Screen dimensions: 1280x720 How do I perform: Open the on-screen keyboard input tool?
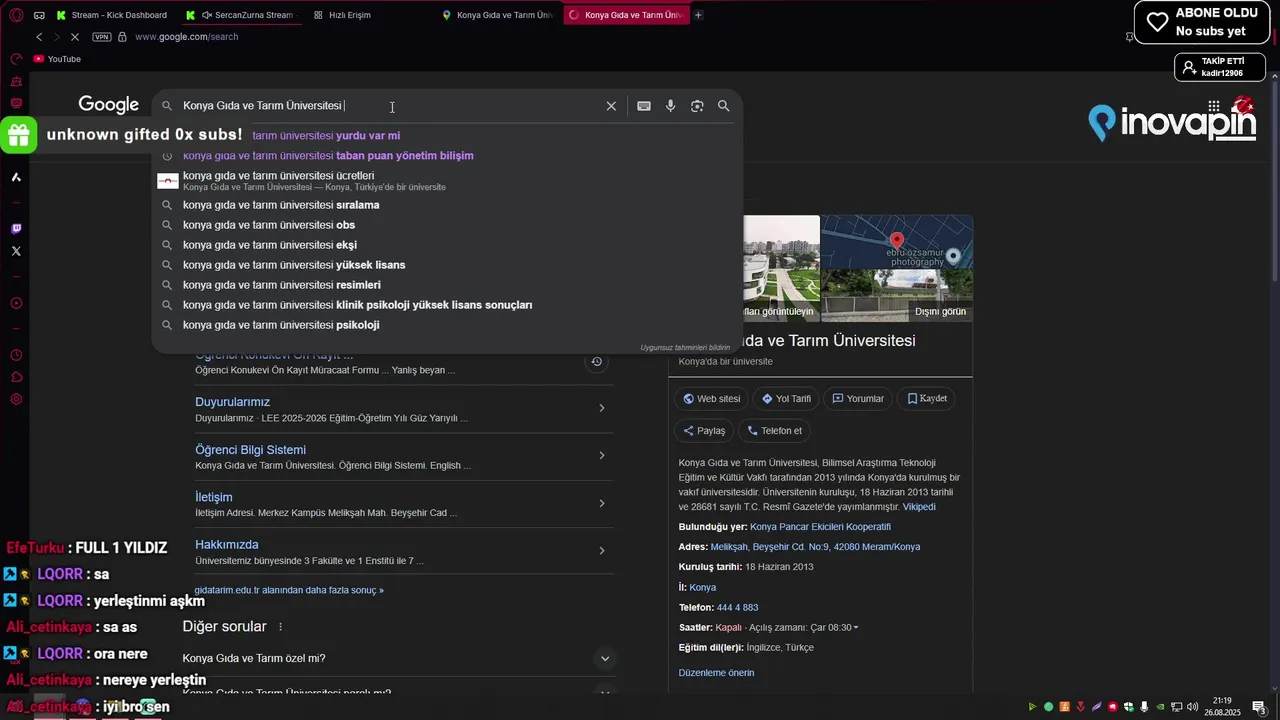(x=644, y=106)
